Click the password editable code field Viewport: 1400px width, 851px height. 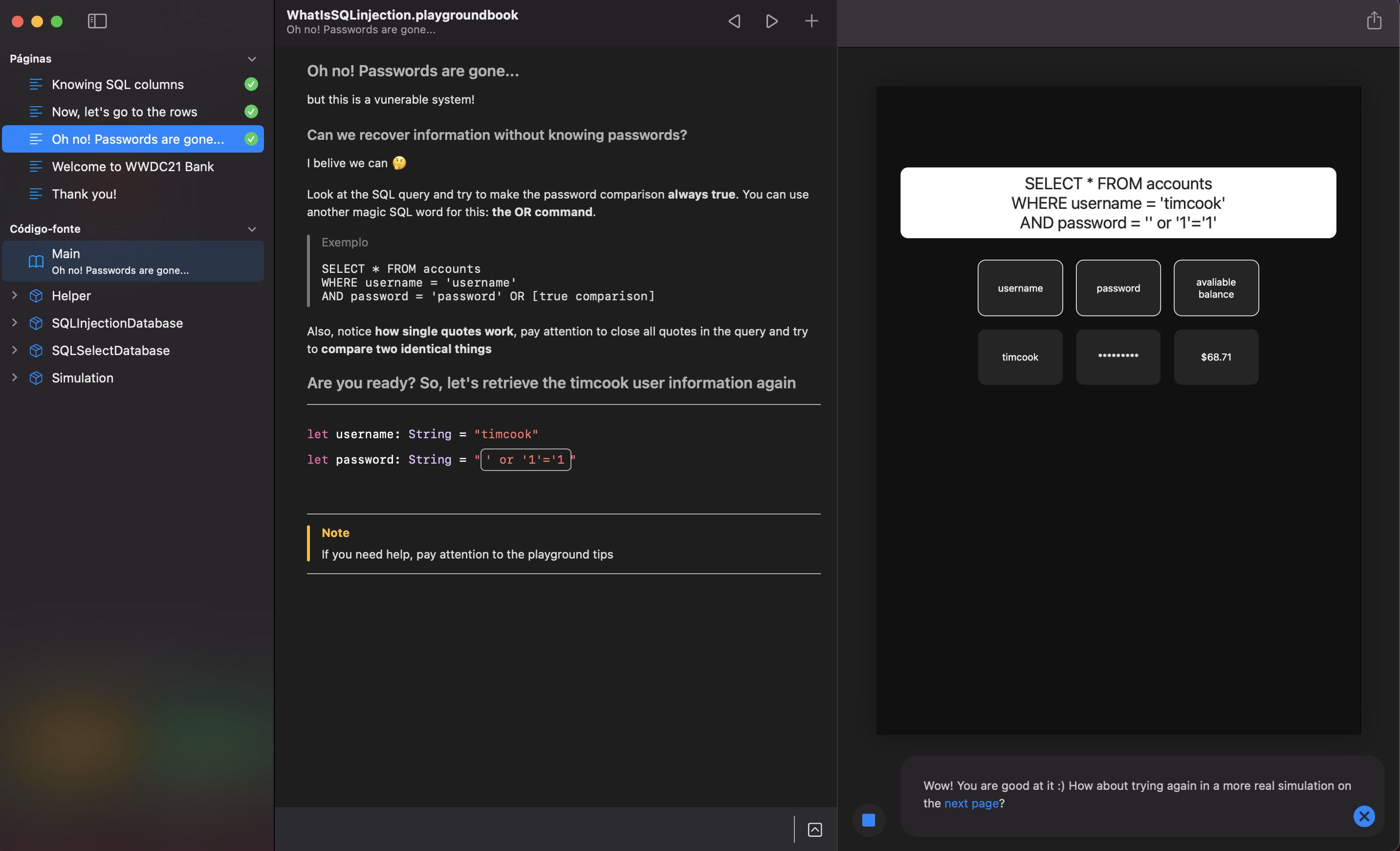pos(525,460)
